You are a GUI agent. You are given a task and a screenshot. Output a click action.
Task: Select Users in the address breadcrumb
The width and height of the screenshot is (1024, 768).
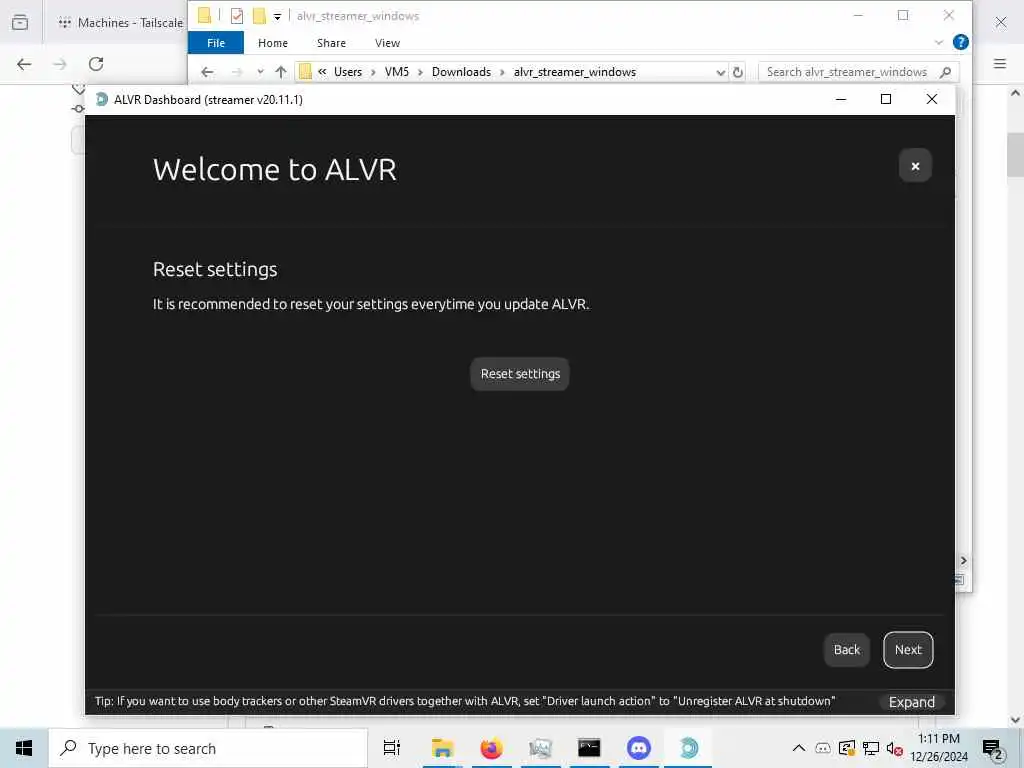[x=347, y=72]
